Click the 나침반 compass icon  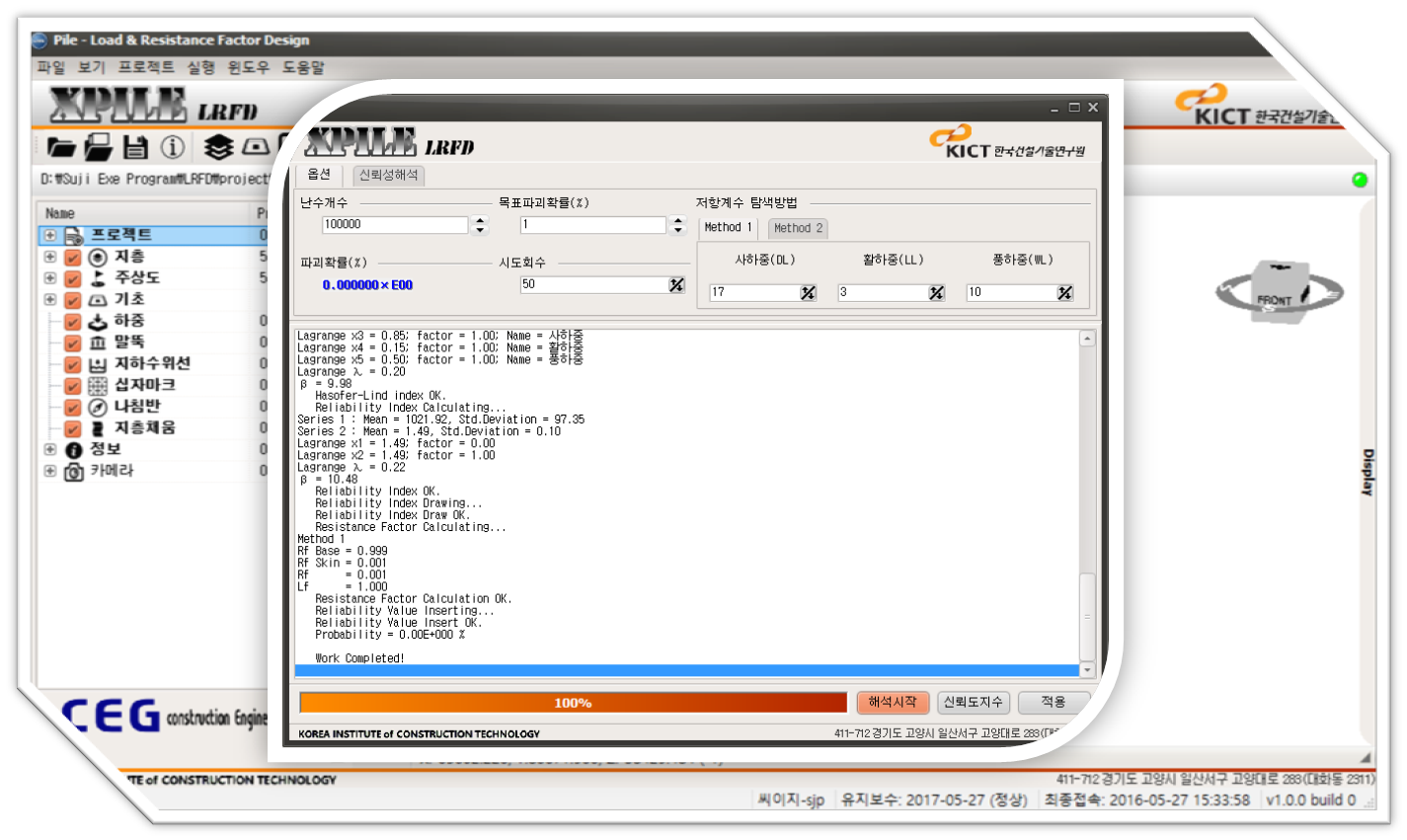click(x=98, y=408)
